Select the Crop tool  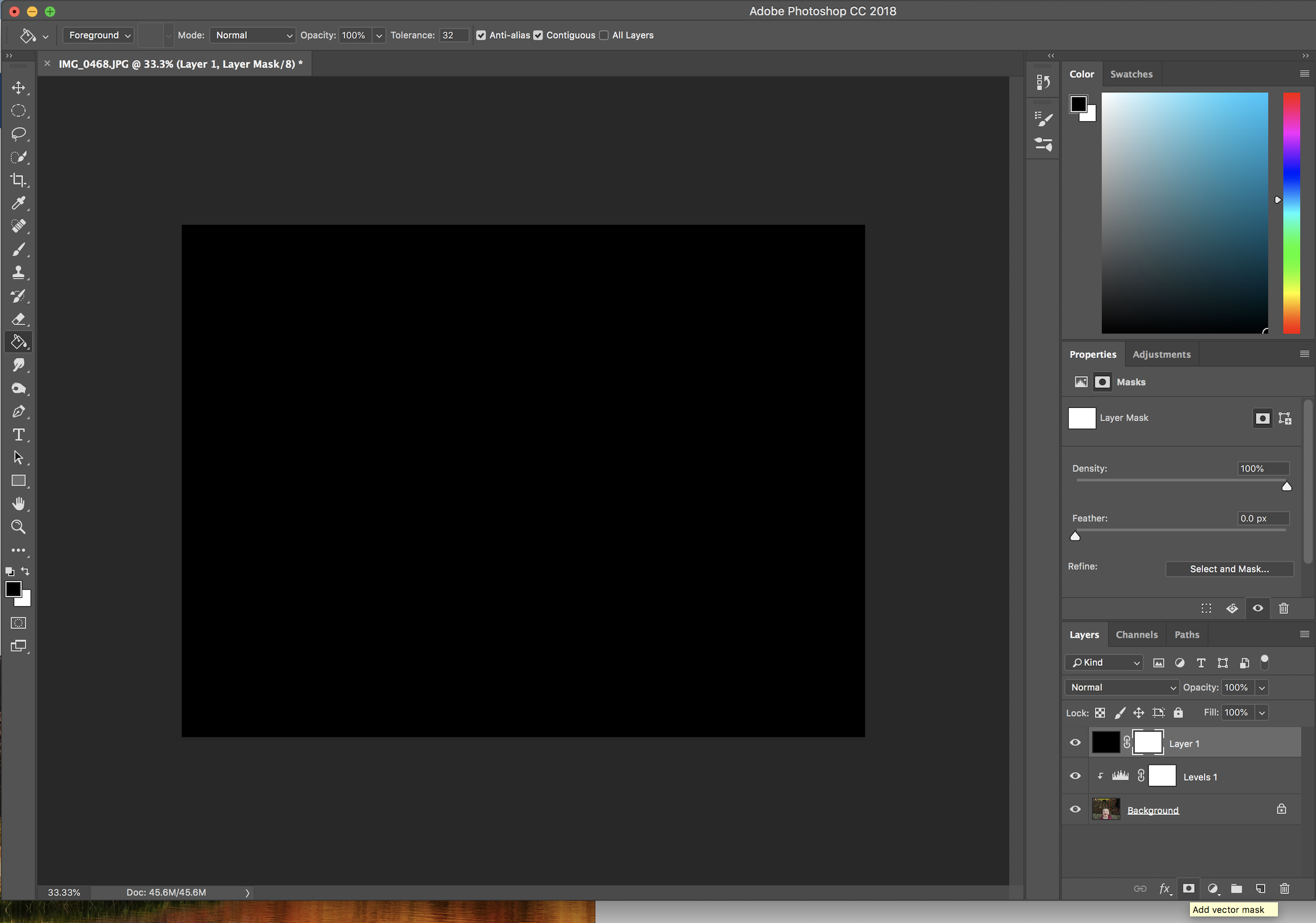click(x=18, y=180)
